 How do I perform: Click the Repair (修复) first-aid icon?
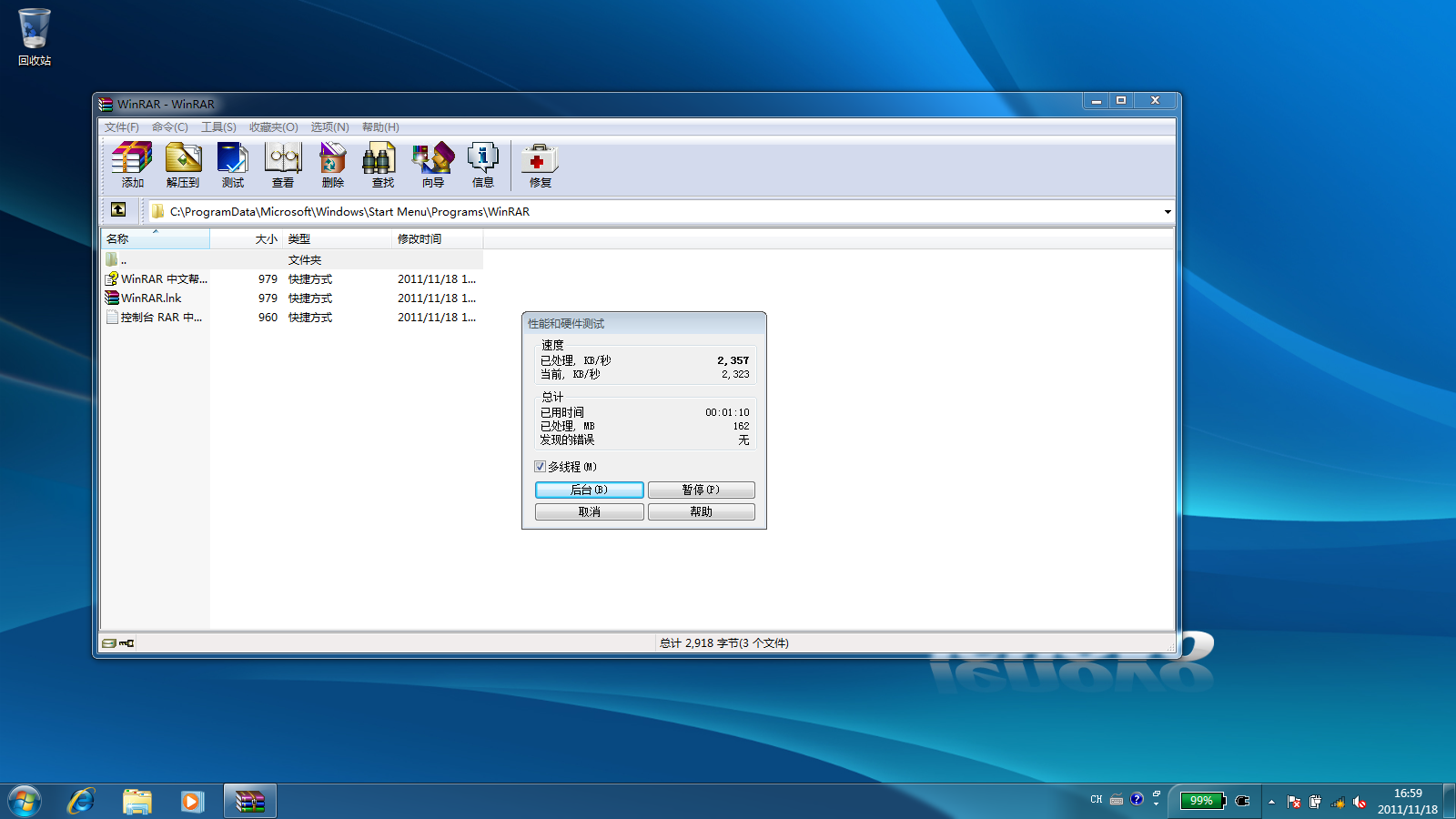click(540, 165)
